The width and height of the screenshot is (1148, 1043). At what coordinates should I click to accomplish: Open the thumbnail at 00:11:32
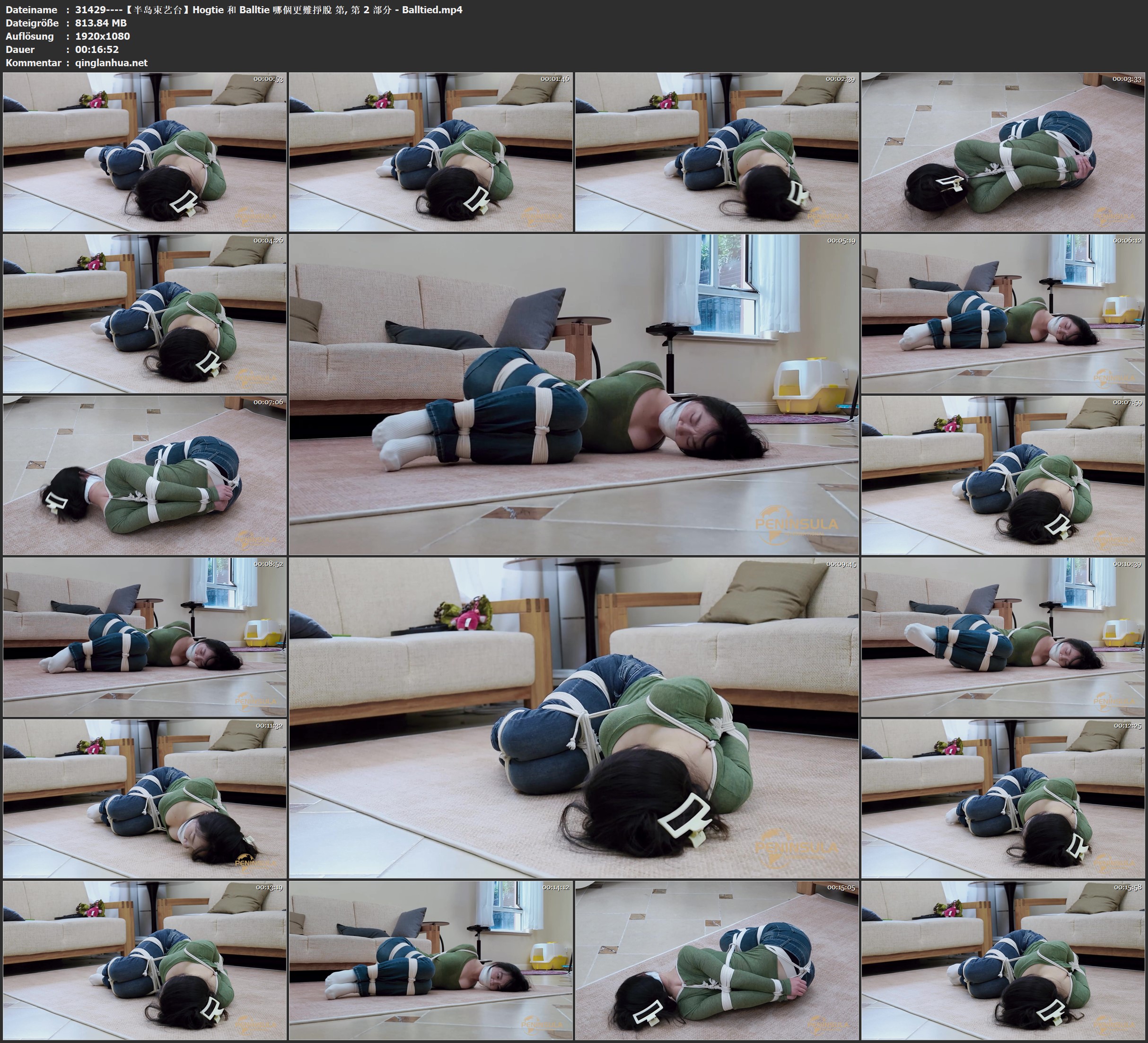coord(145,798)
